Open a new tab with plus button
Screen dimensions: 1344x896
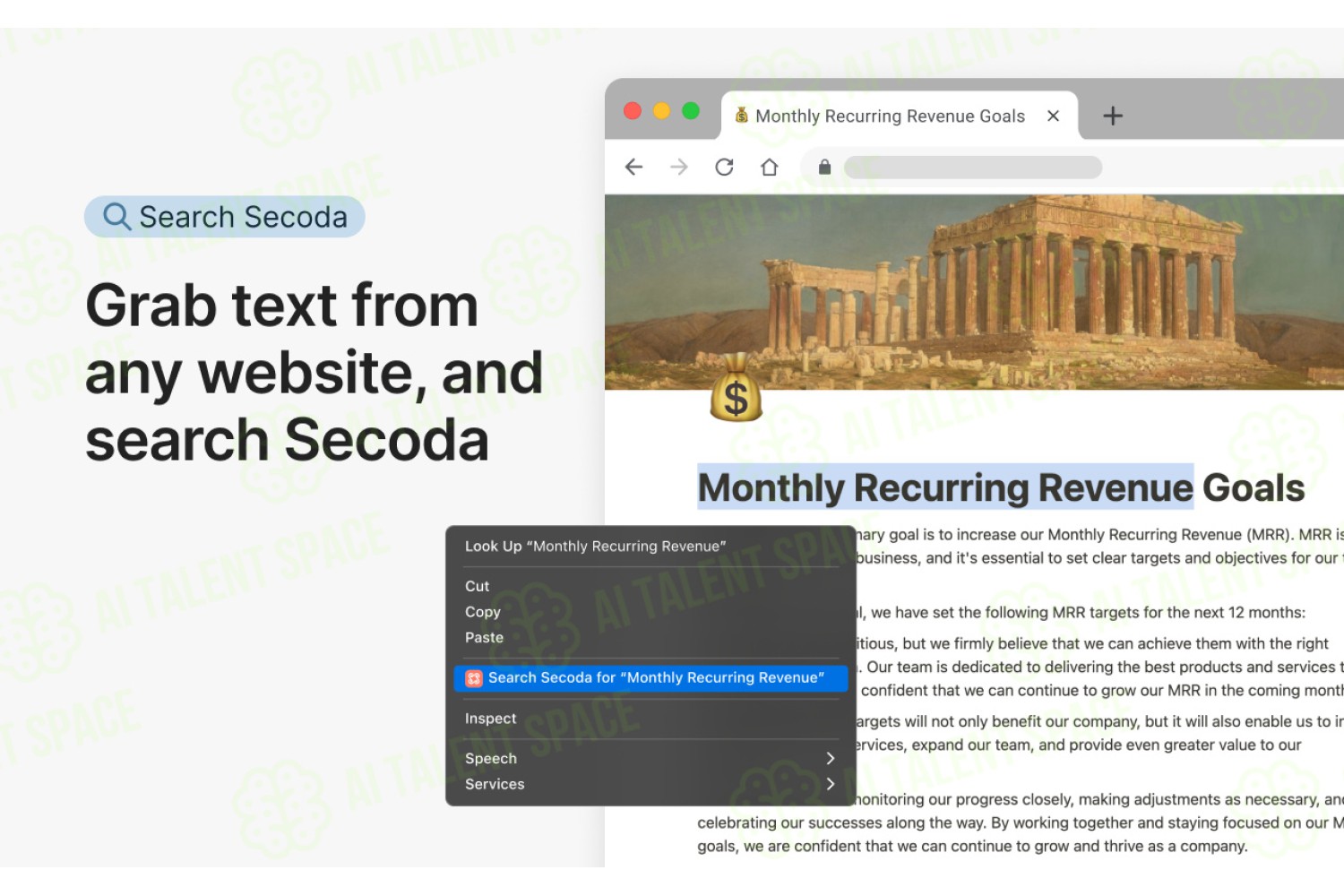click(x=1112, y=116)
